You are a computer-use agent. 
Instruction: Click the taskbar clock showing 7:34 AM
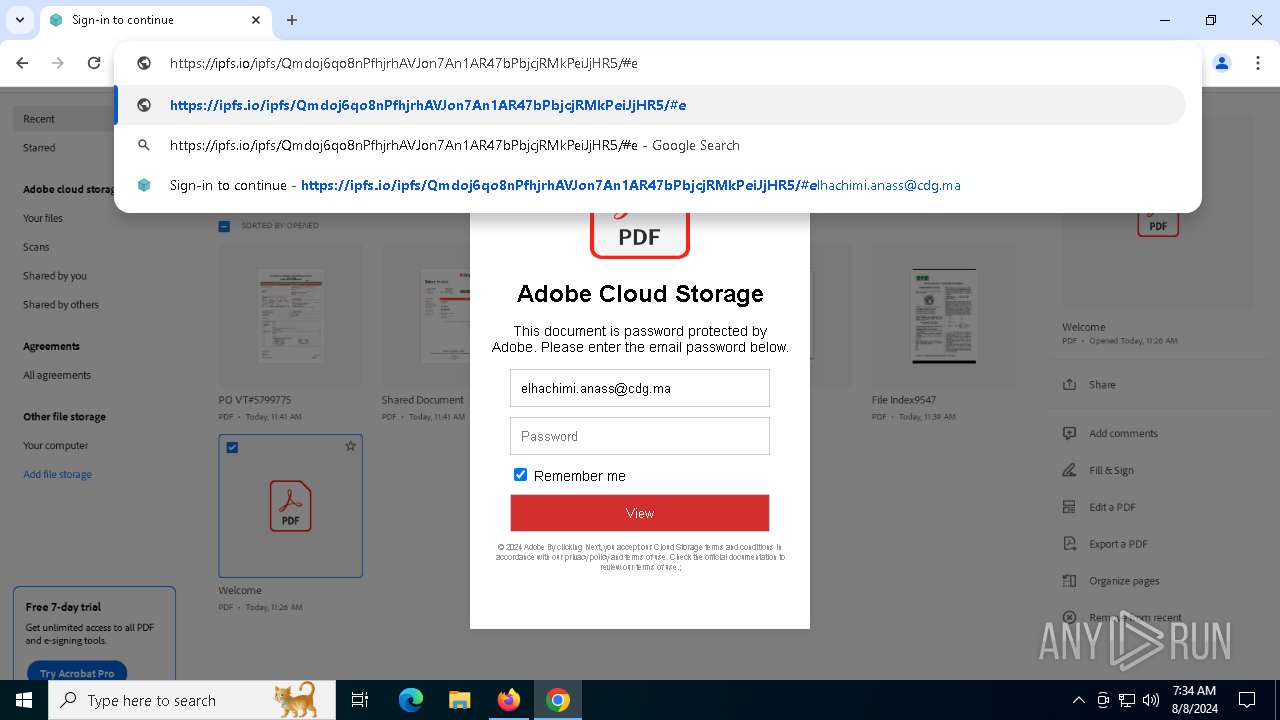click(x=1194, y=700)
